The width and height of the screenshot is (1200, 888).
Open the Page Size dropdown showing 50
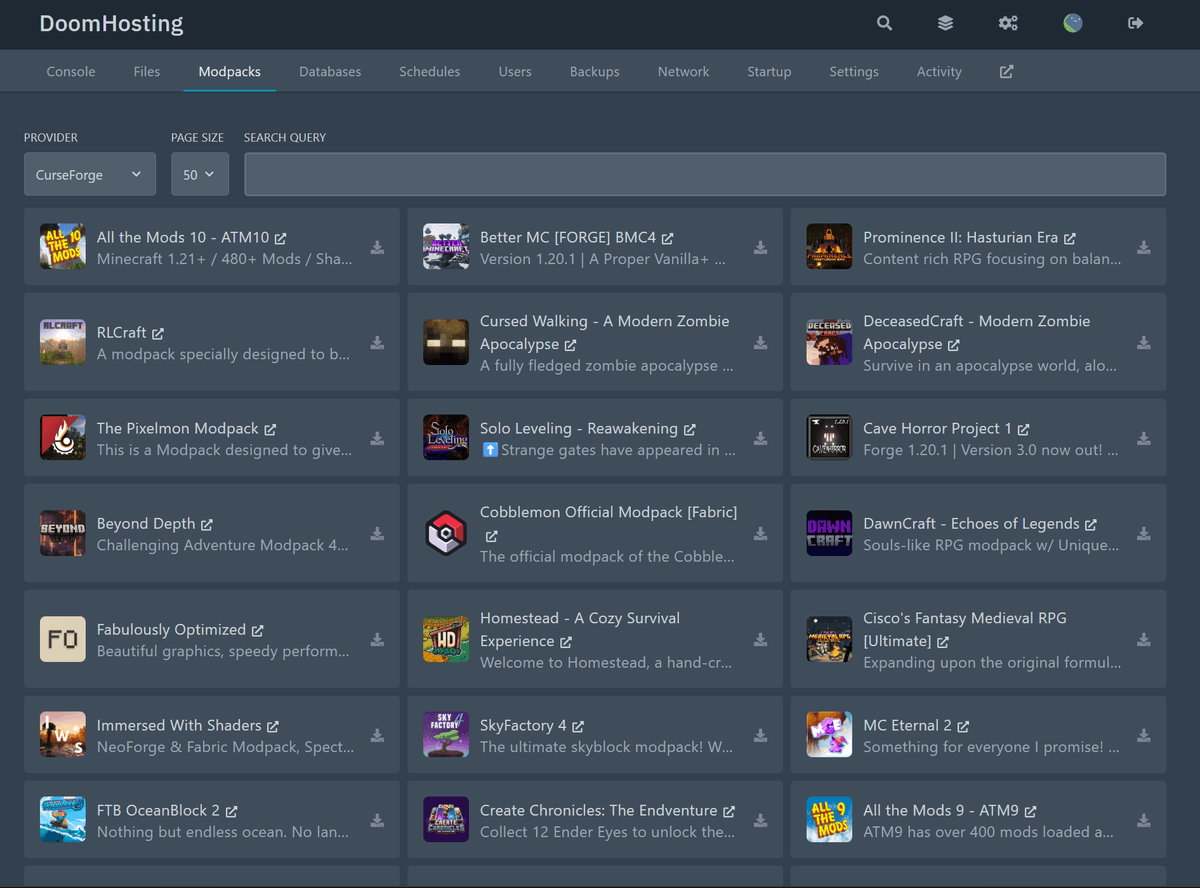199,174
